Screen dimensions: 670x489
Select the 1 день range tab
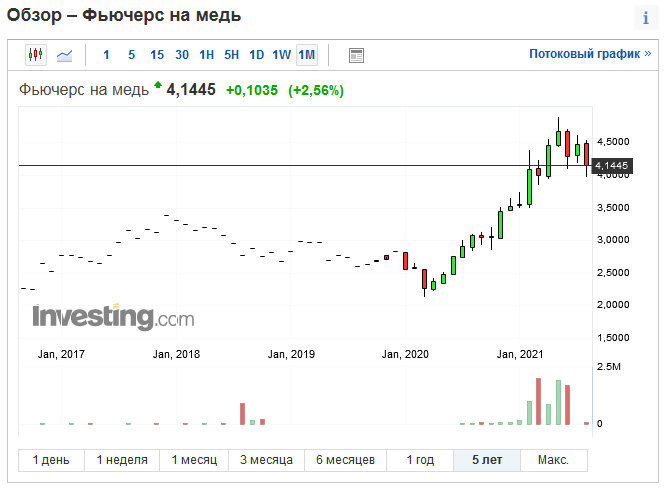pyautogui.click(x=51, y=460)
